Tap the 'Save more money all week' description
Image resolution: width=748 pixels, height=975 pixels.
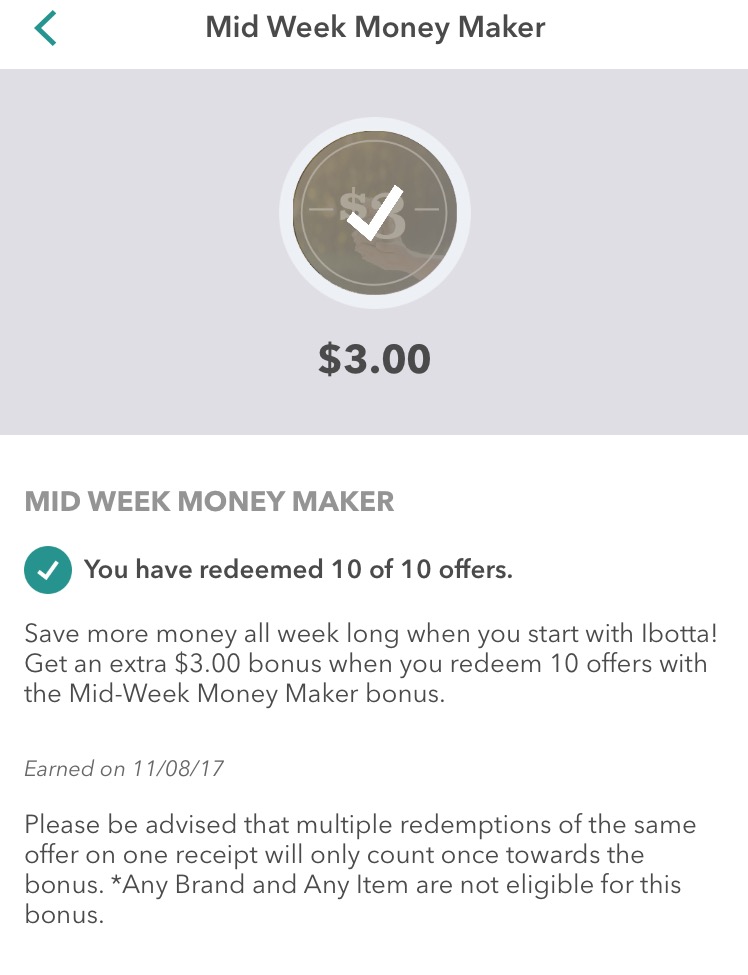pyautogui.click(x=371, y=663)
